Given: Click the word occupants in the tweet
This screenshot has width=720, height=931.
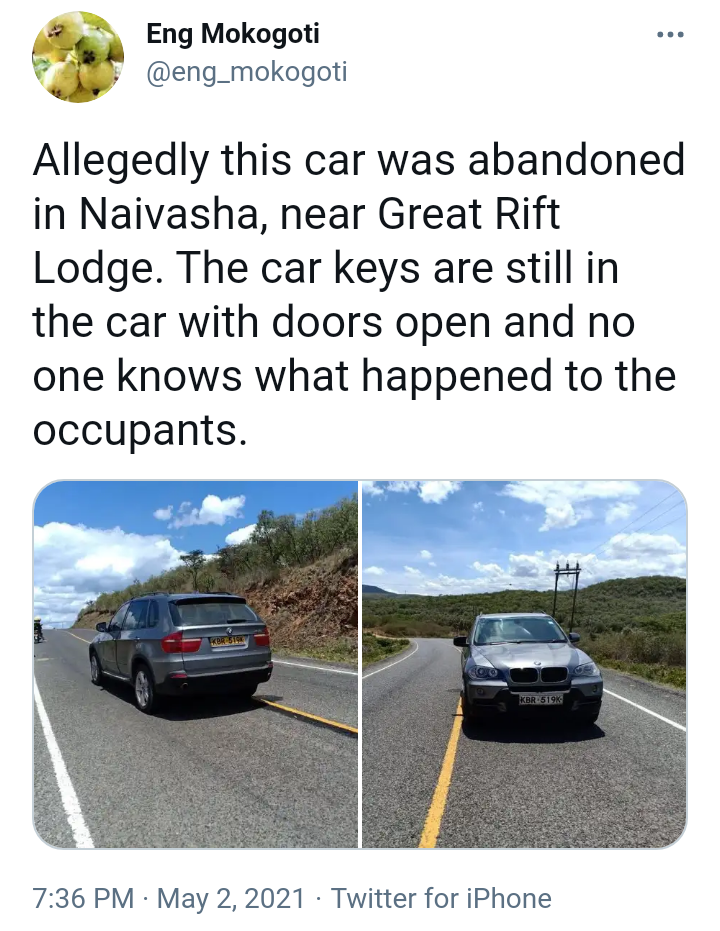Looking at the screenshot, I should [x=139, y=432].
